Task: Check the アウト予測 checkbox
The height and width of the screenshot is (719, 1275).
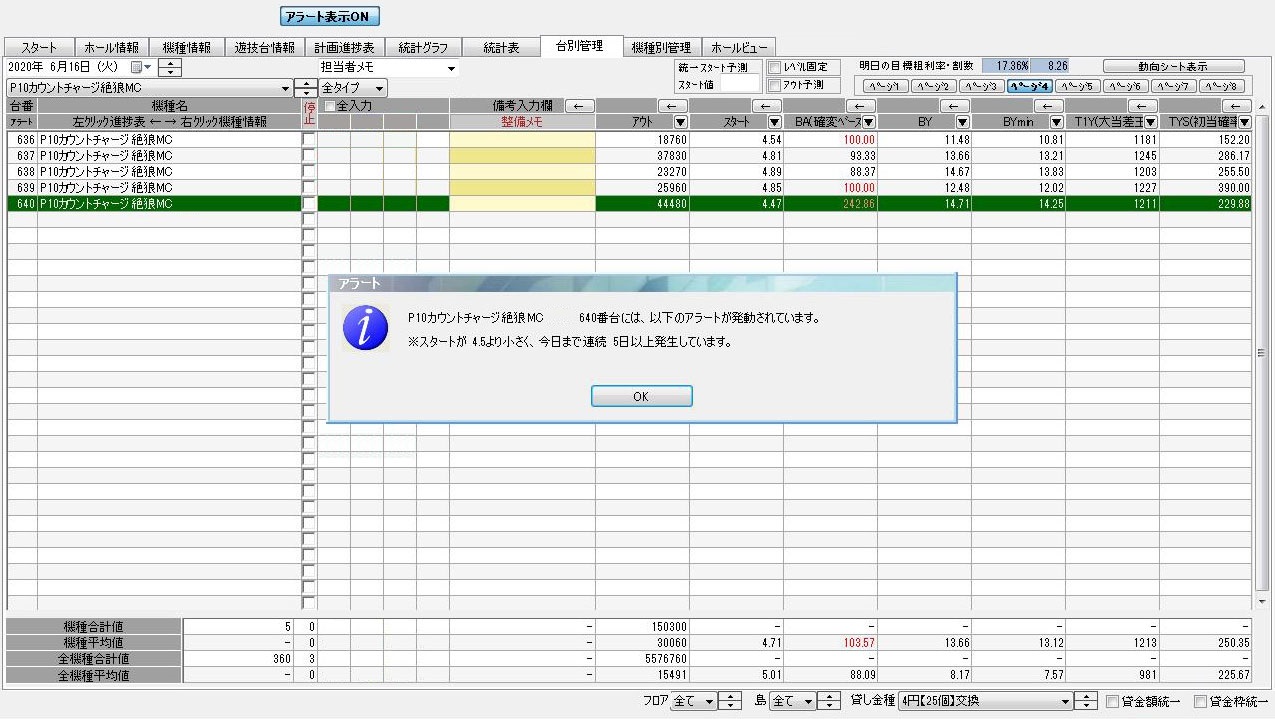Action: tap(774, 85)
